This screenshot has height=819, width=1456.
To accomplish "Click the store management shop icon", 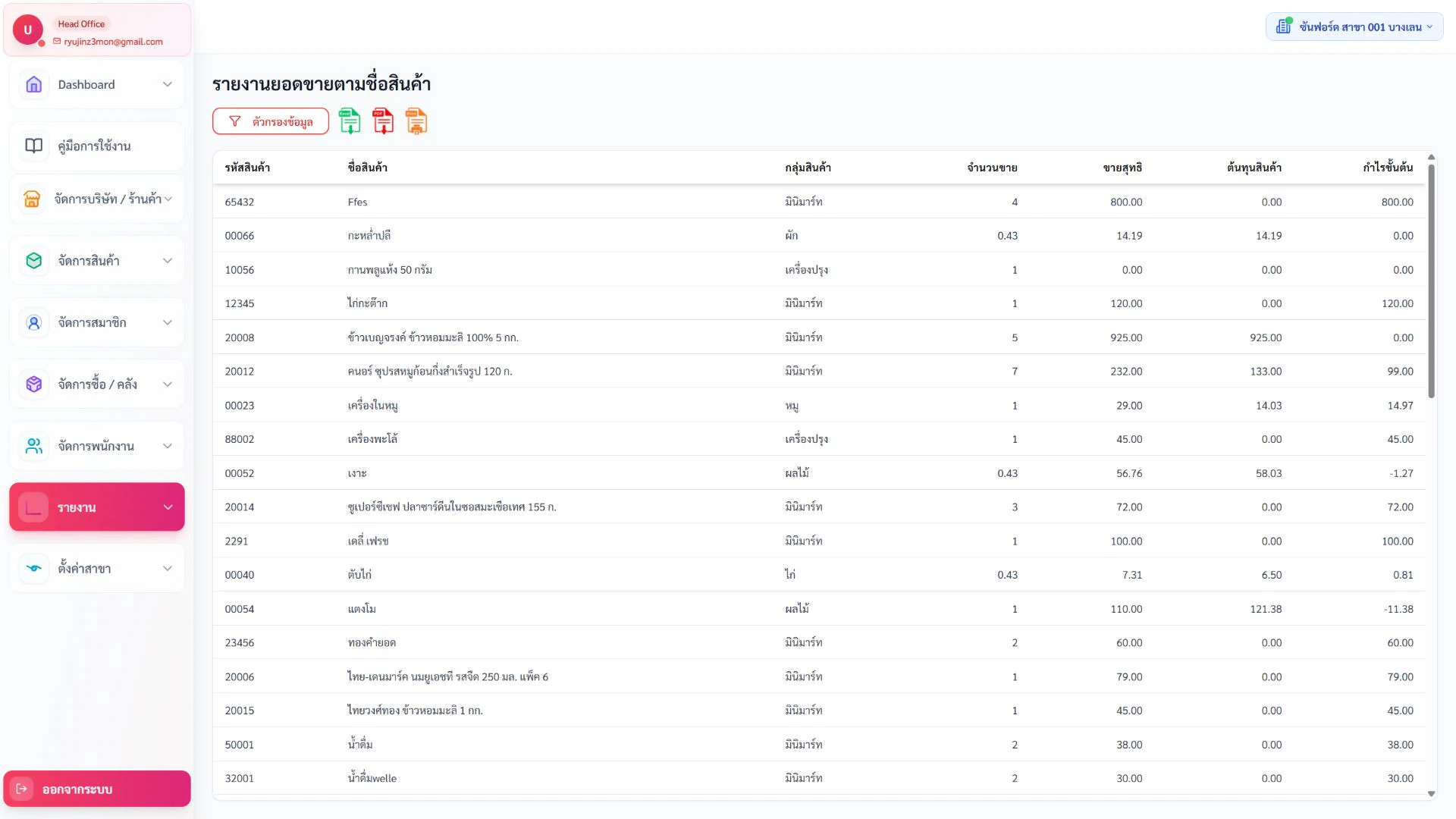I will [32, 199].
